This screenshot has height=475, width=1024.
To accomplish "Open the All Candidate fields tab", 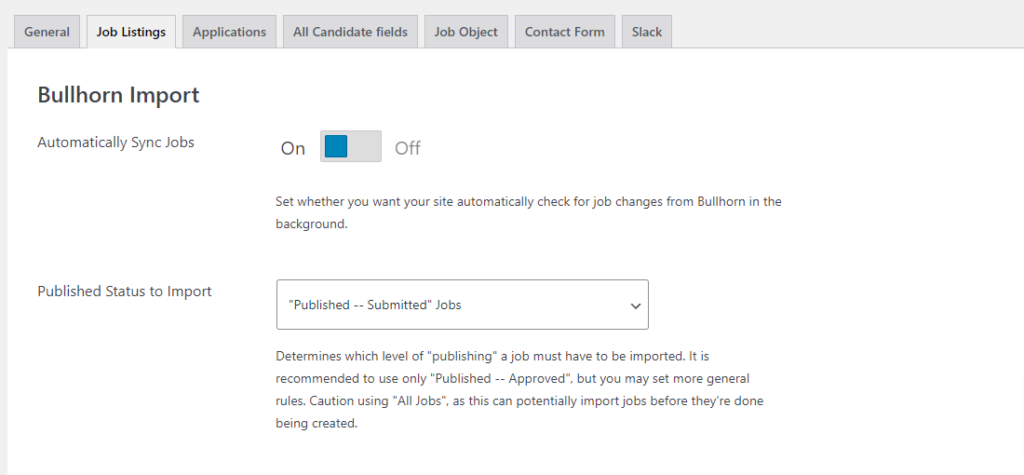I will [x=350, y=32].
